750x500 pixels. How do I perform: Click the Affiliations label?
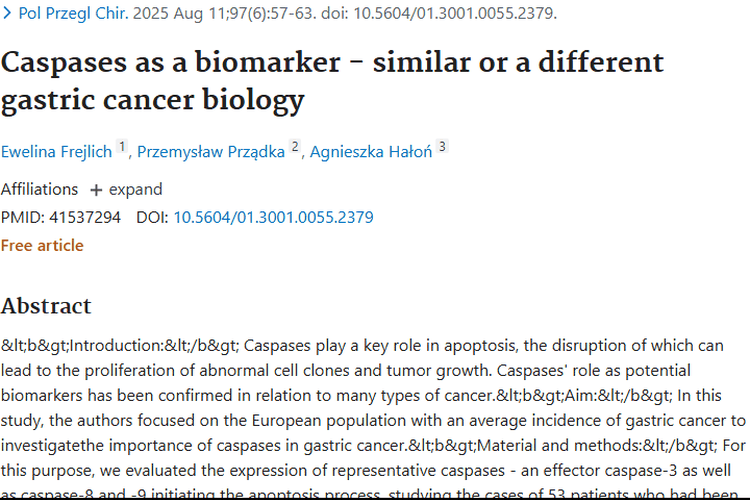[39, 189]
